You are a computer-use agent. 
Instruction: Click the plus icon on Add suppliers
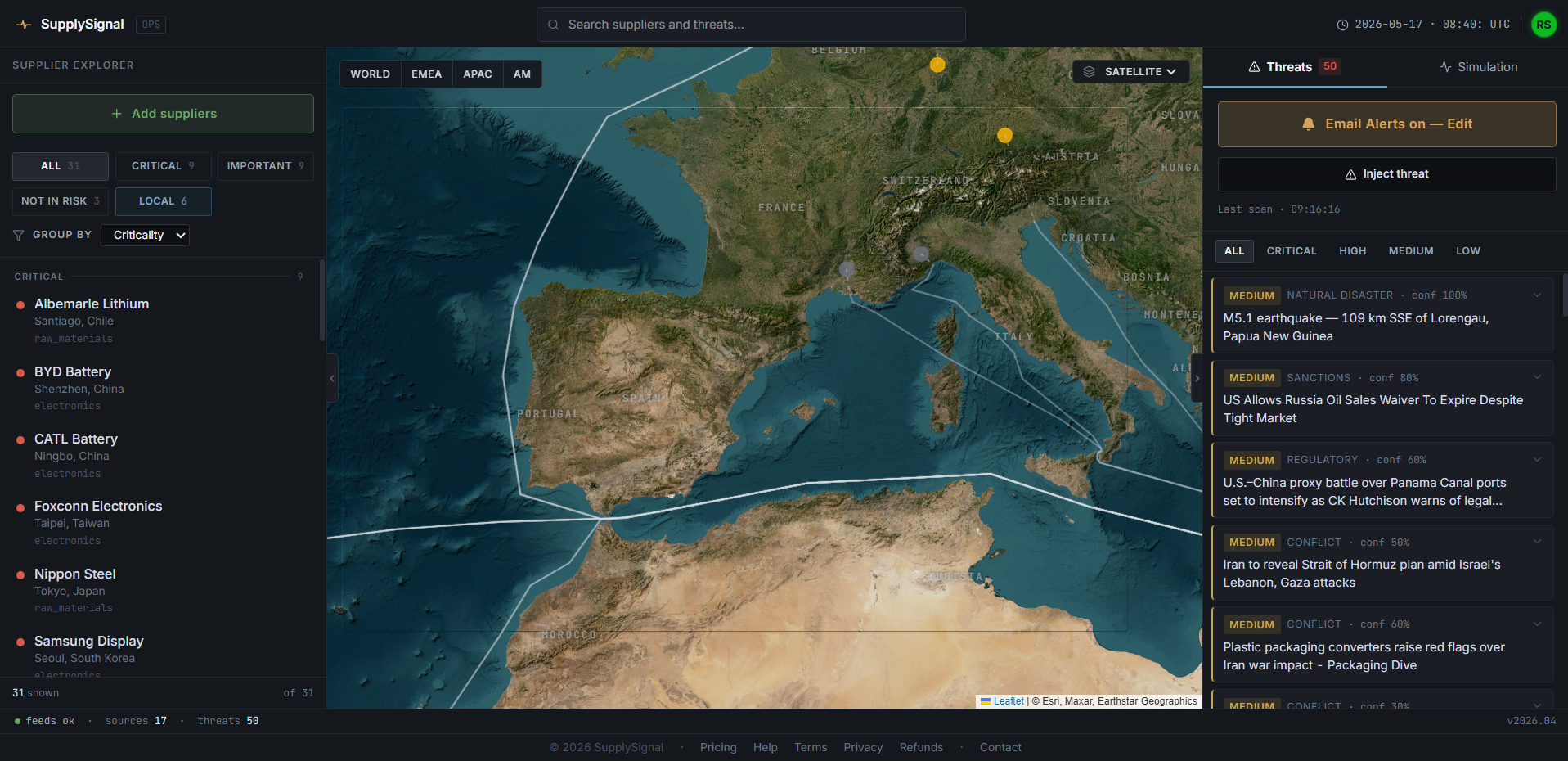point(116,114)
